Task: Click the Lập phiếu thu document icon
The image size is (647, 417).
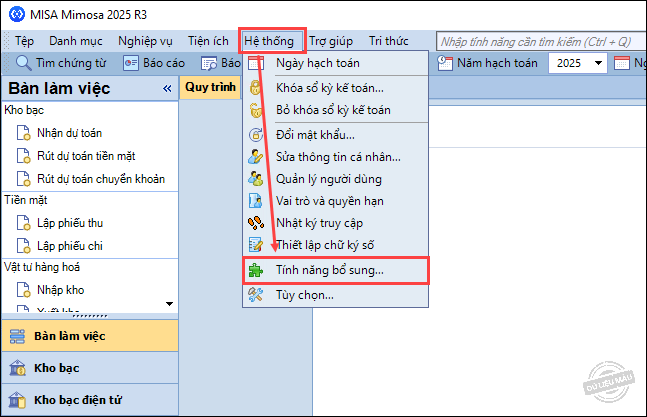Action: pos(24,223)
